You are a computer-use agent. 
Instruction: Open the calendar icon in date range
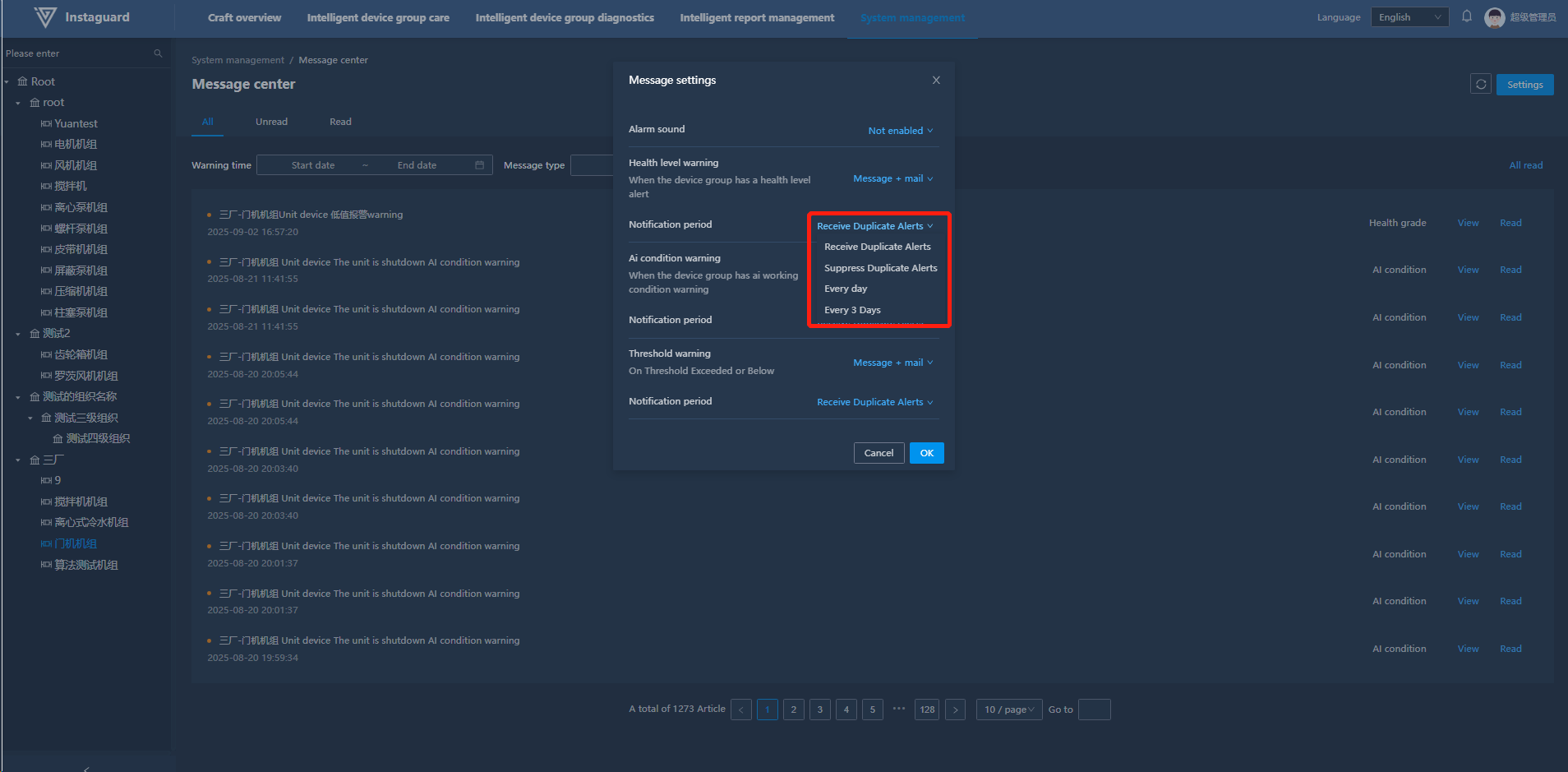(x=479, y=165)
